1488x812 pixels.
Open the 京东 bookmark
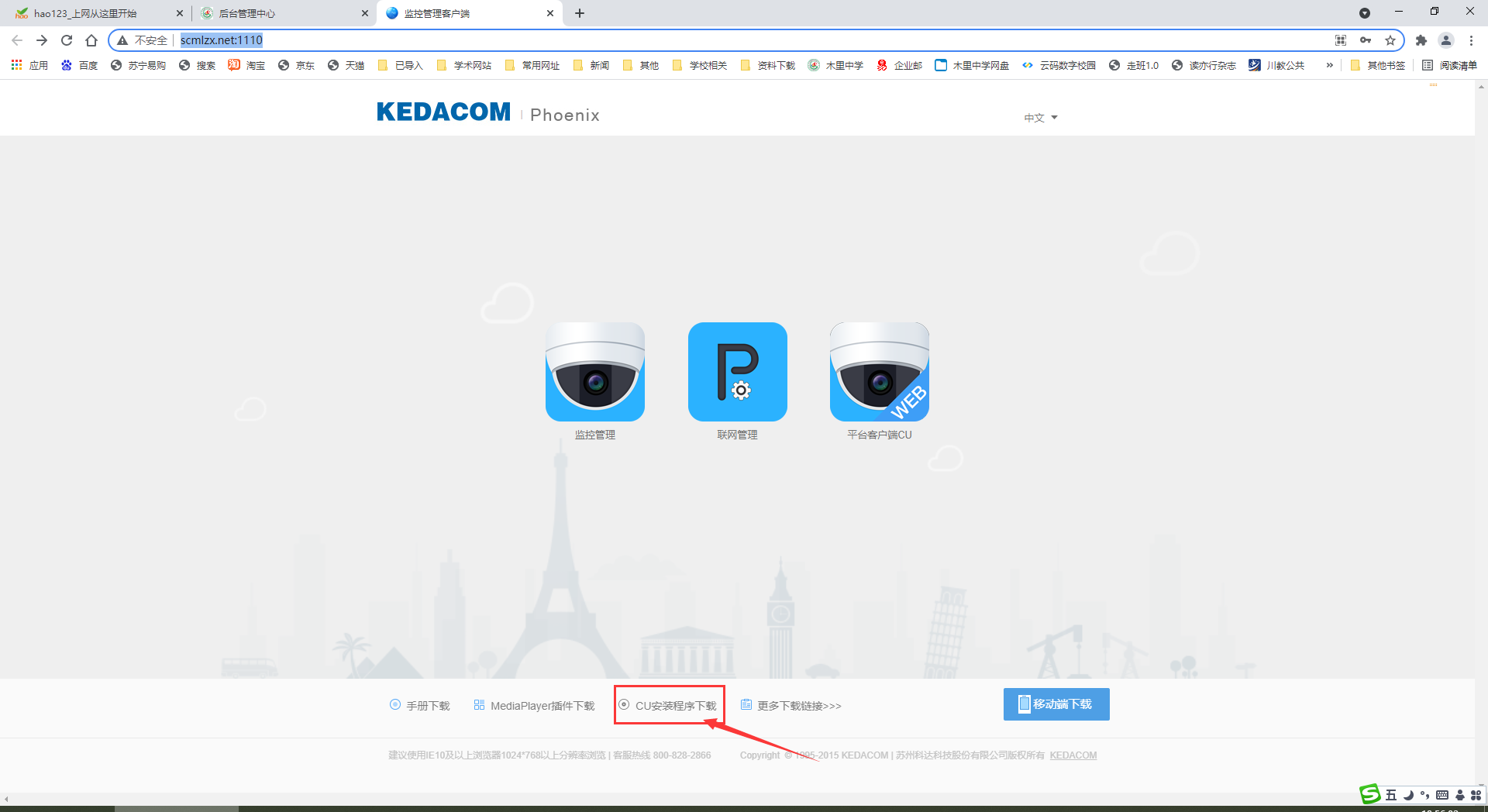[296, 65]
